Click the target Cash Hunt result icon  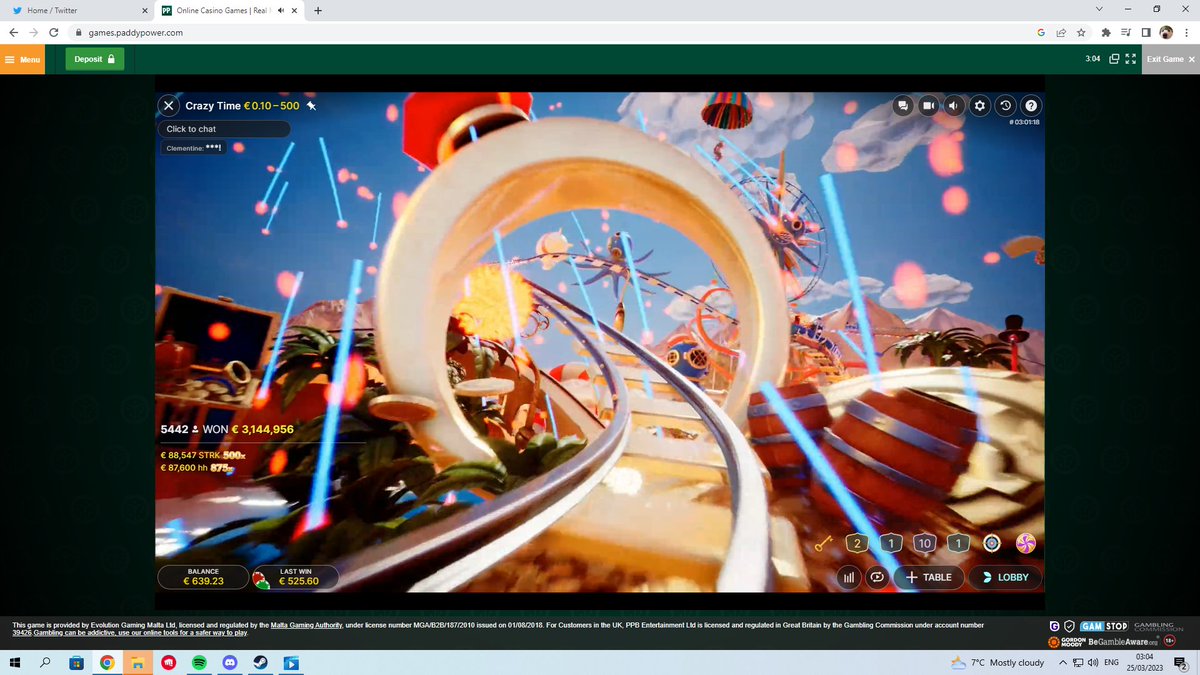coord(992,543)
